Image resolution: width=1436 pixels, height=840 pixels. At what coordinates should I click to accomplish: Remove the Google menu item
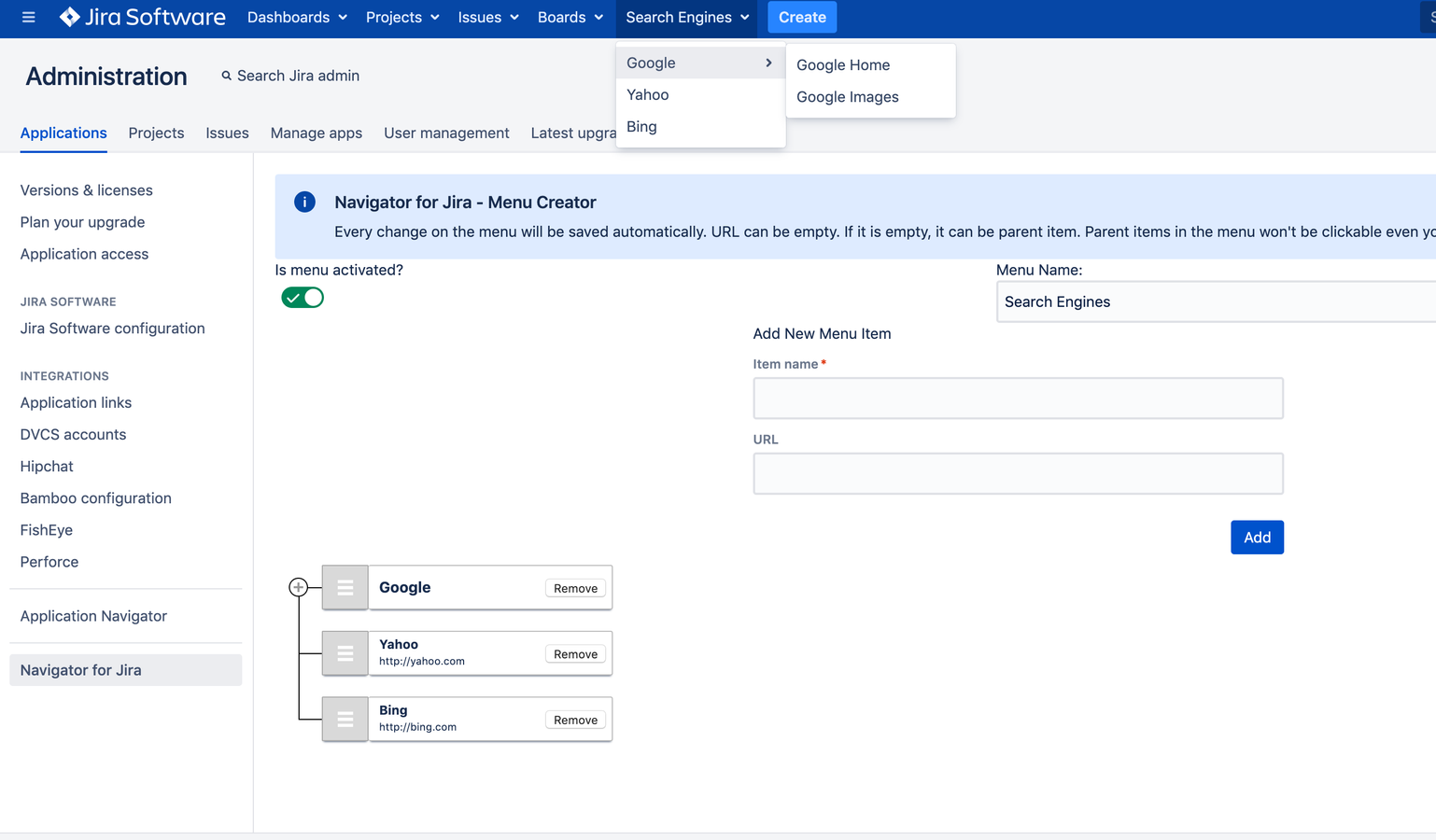tap(575, 588)
